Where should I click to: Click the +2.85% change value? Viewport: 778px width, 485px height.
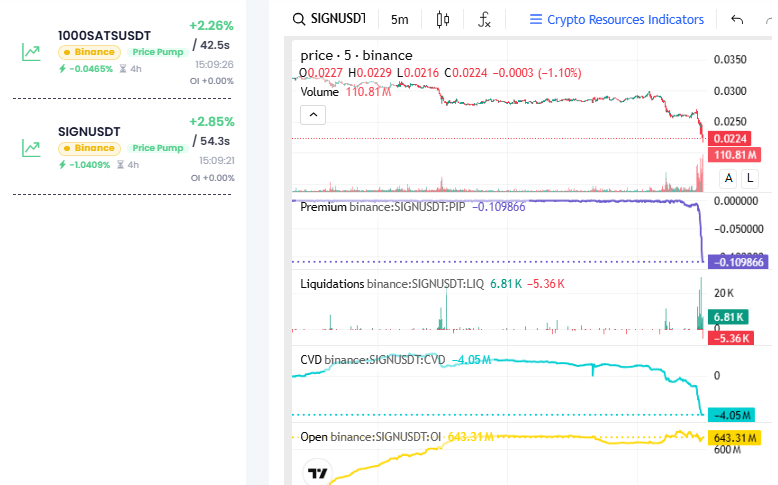click(x=212, y=122)
